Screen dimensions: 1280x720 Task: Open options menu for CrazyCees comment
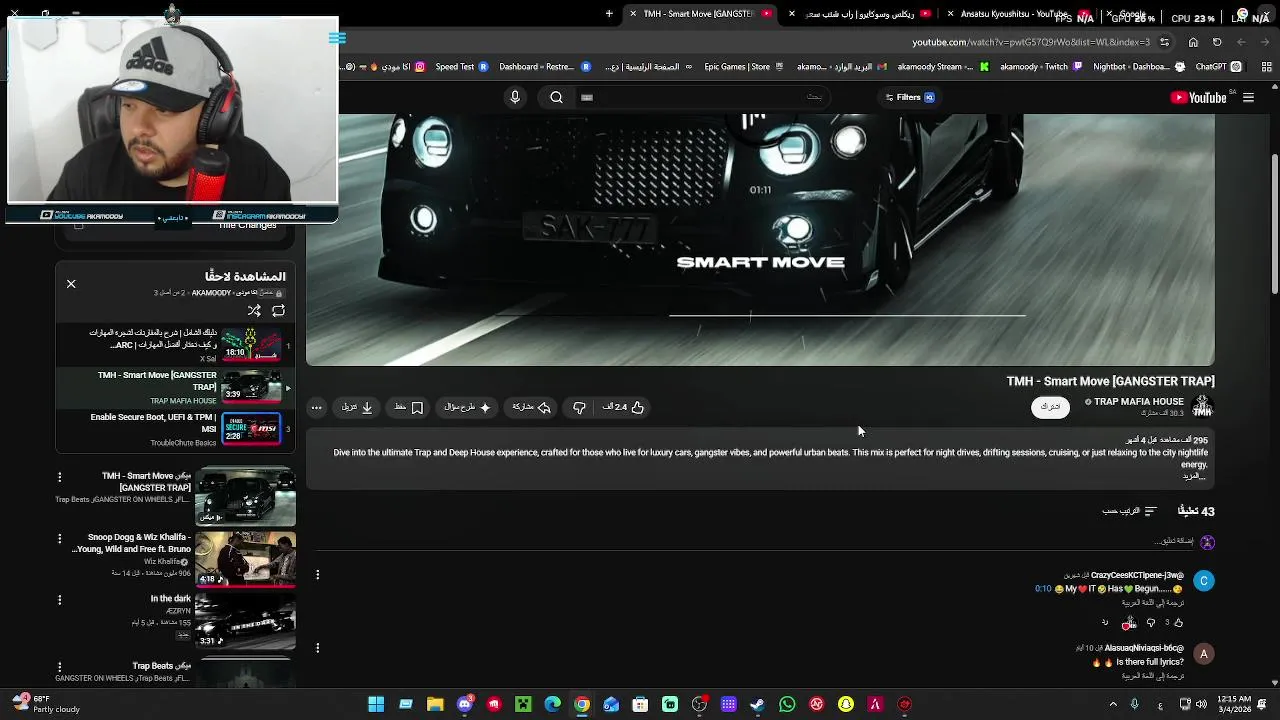tap(317, 575)
